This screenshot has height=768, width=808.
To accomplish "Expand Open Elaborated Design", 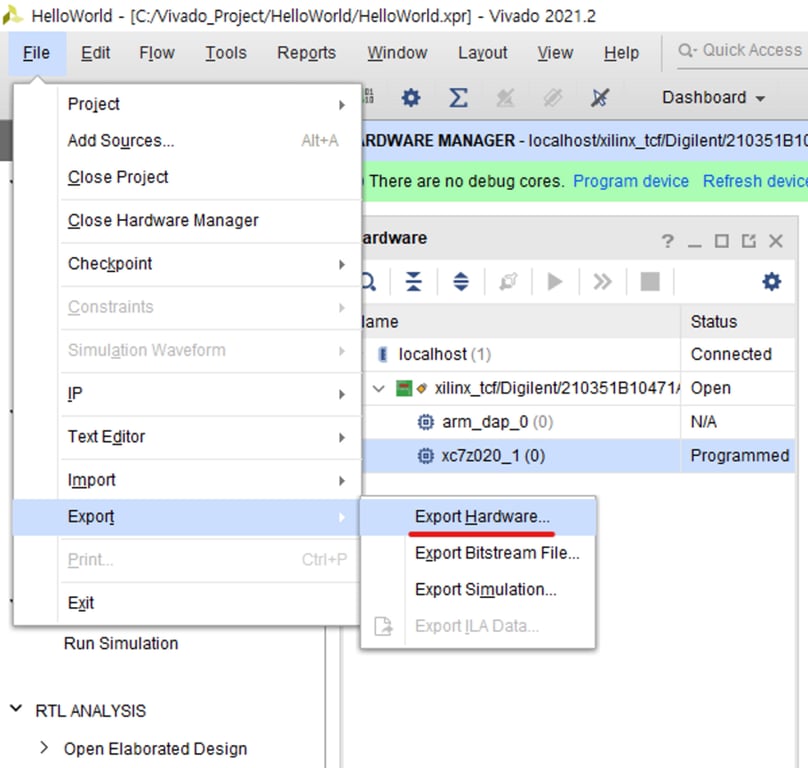I will click(44, 747).
